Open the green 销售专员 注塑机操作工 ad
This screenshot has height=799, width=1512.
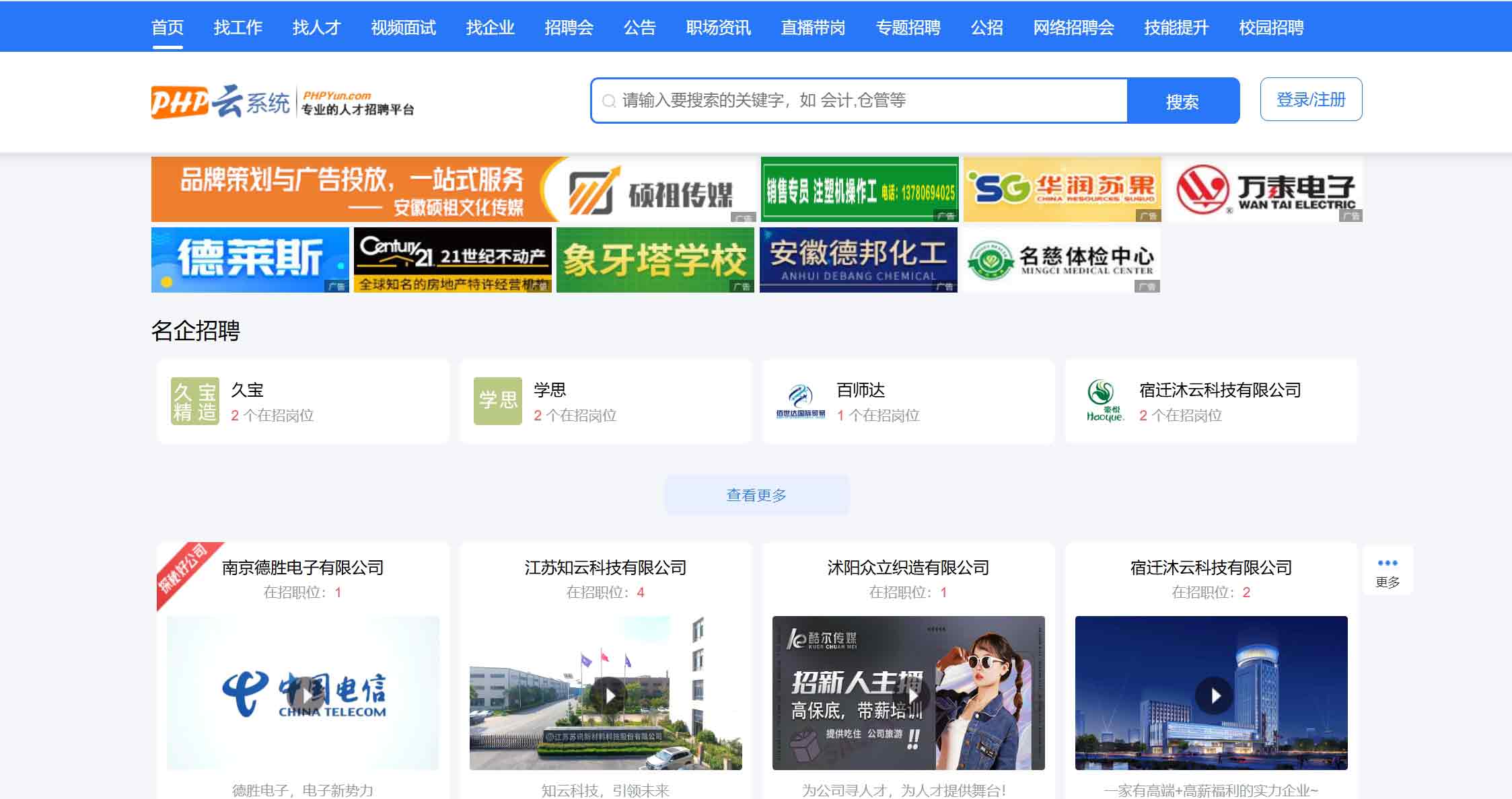859,189
